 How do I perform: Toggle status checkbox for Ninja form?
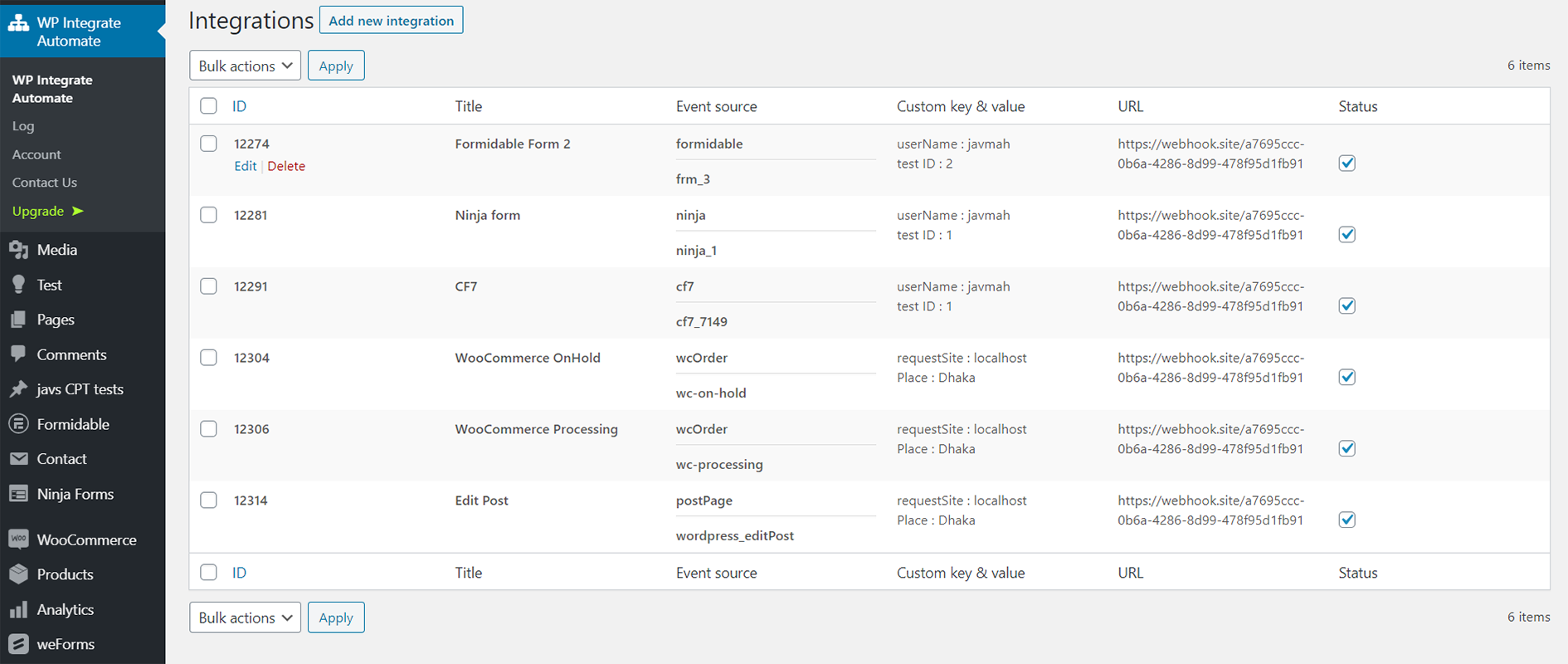coord(1347,235)
